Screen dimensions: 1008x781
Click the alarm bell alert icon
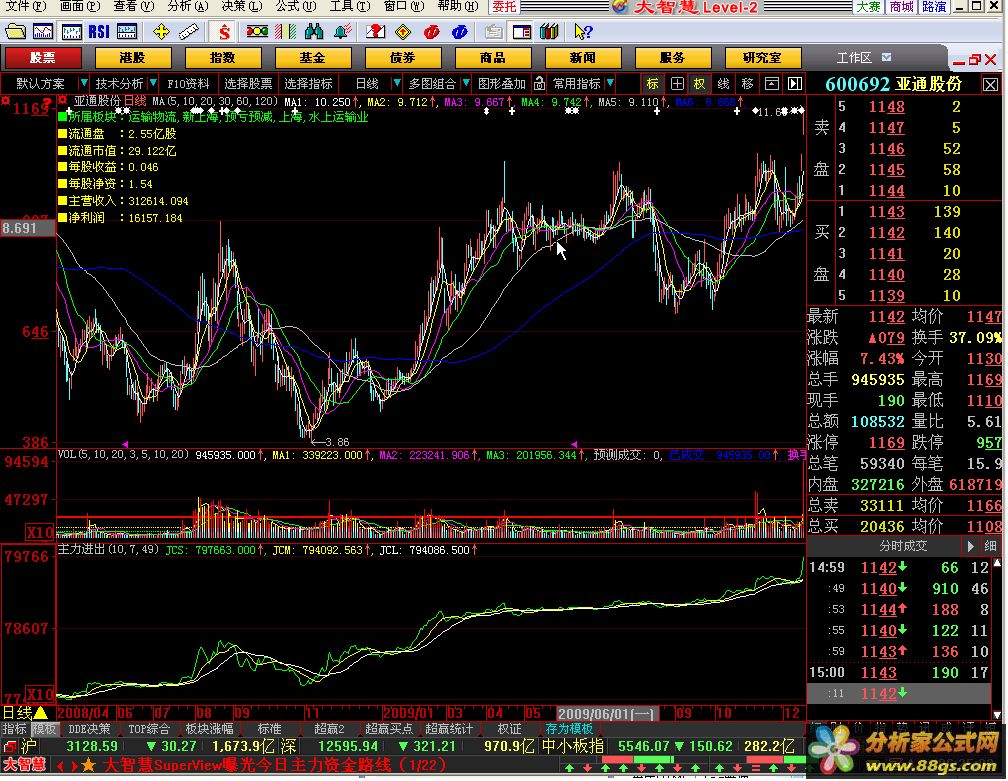point(342,31)
